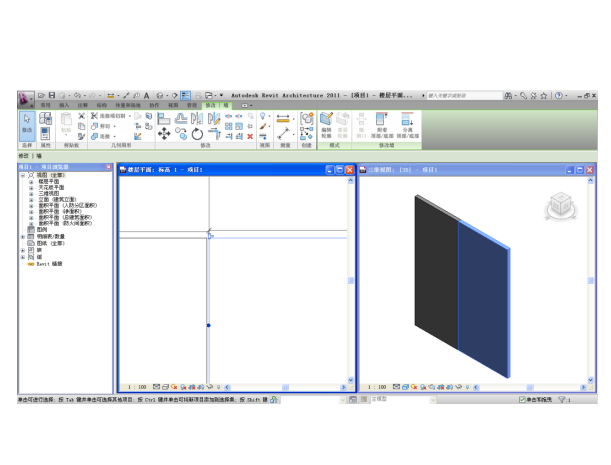This screenshot has width=611, height=465.
Task: Expand the 三维视图 tree node
Action: tap(31, 194)
